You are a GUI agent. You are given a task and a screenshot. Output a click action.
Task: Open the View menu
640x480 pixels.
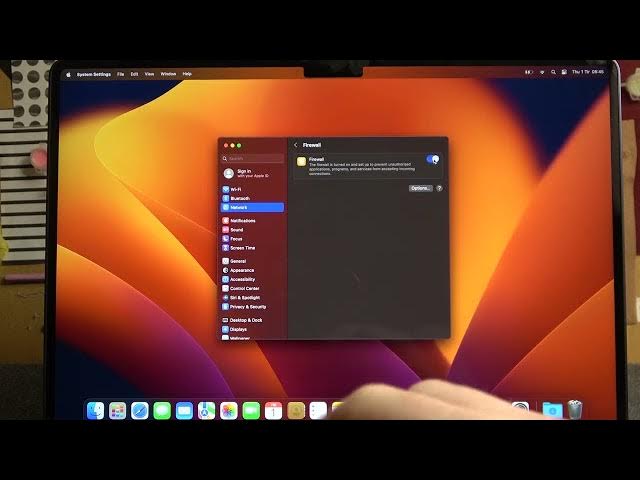[149, 74]
